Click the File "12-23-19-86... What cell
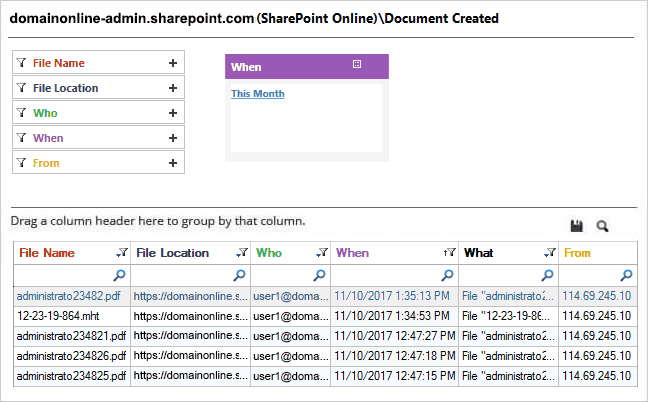Screen dimensions: 648x402 click(508, 316)
